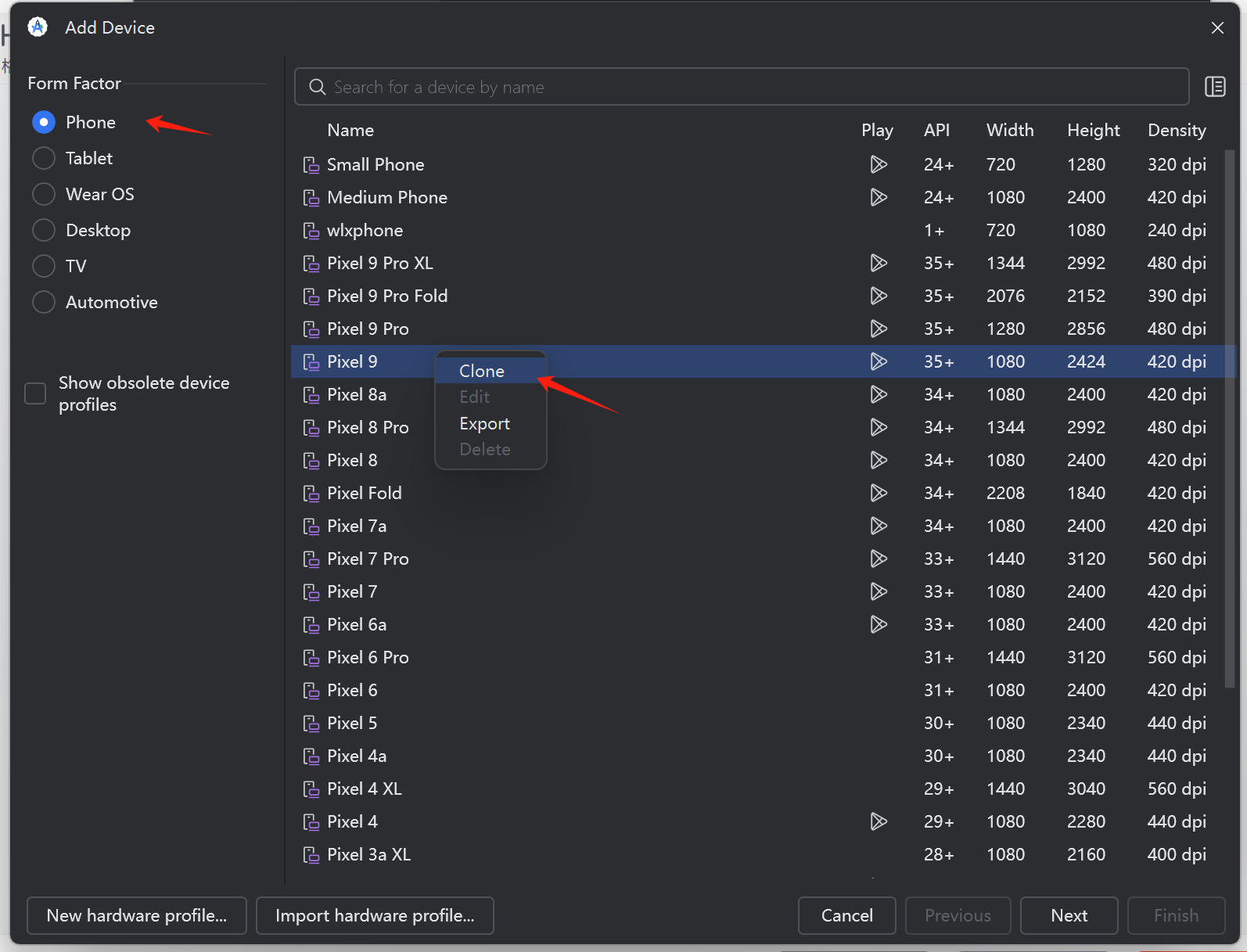Screen dimensions: 1247x952
Task: Sort by the API column header
Action: (936, 130)
